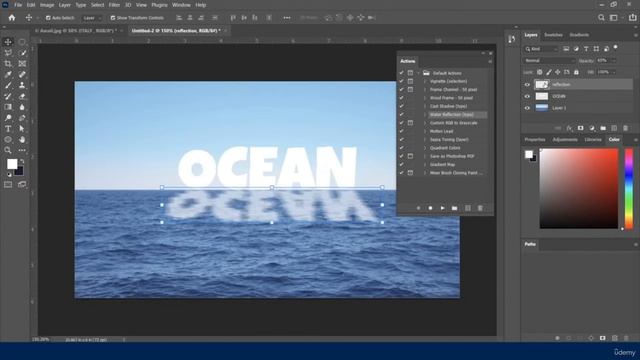The height and width of the screenshot is (360, 640).
Task: Expand the Quadrant Colors action
Action: click(x=425, y=148)
